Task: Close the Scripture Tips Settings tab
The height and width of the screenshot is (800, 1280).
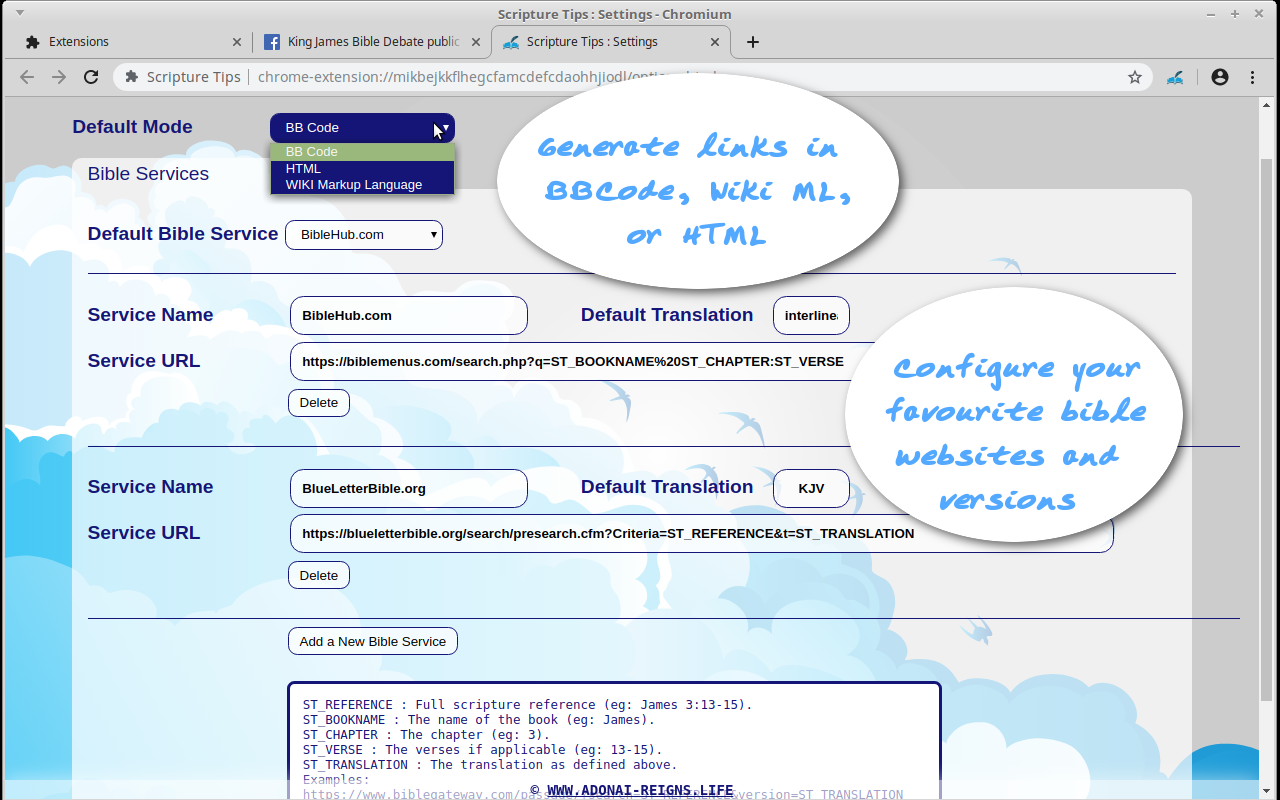Action: point(715,42)
